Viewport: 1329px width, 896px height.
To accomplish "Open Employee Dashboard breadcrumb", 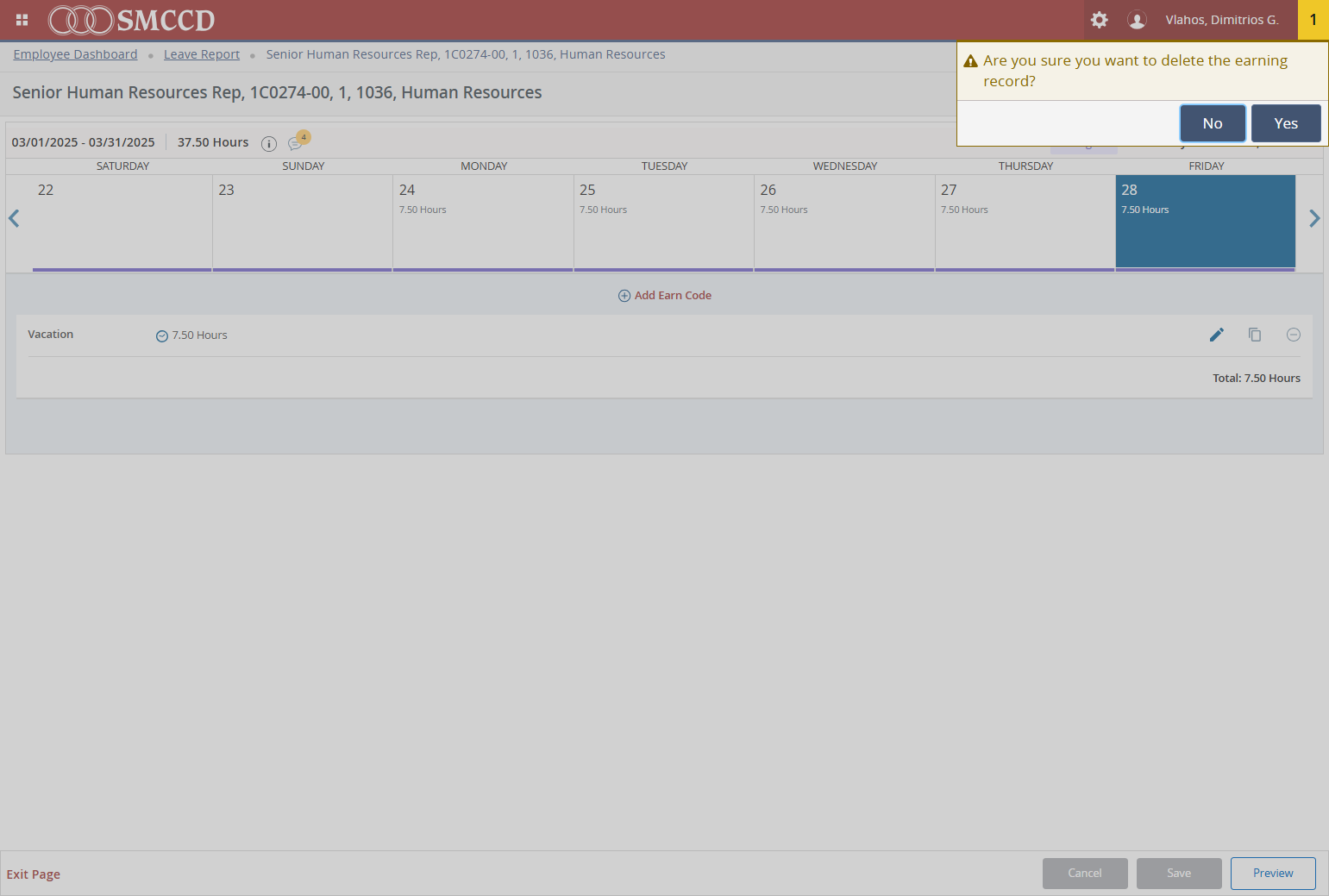I will pos(75,54).
